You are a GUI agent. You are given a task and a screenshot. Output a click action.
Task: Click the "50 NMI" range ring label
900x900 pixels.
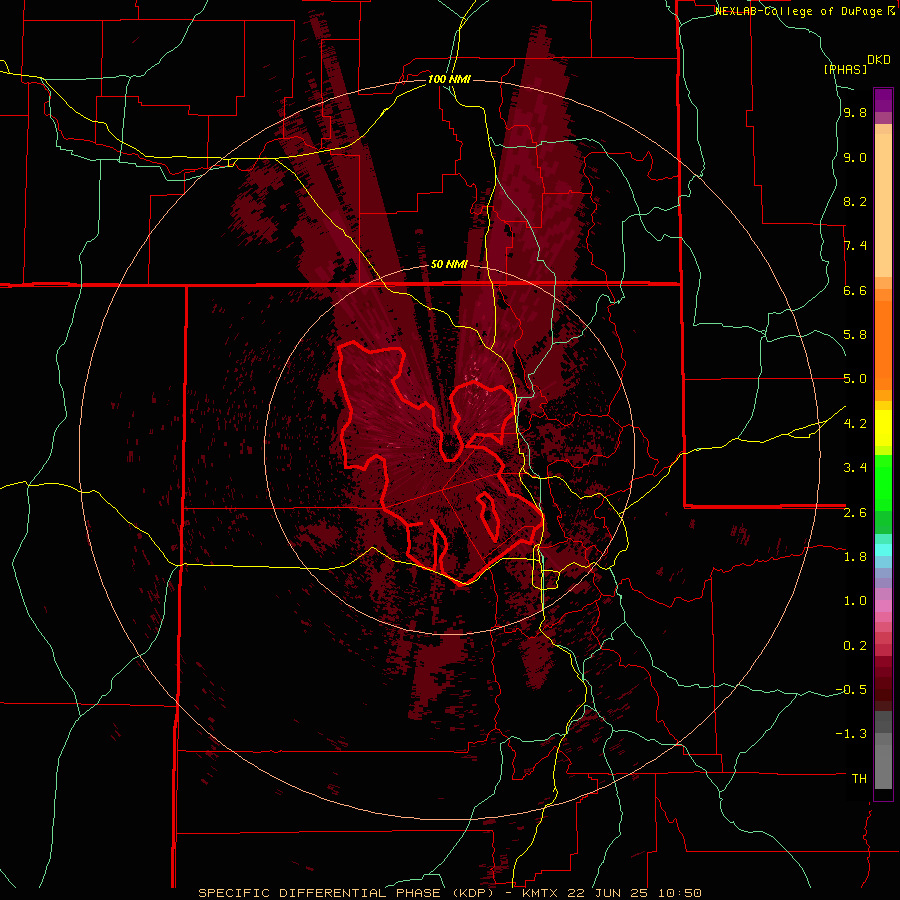click(x=449, y=265)
